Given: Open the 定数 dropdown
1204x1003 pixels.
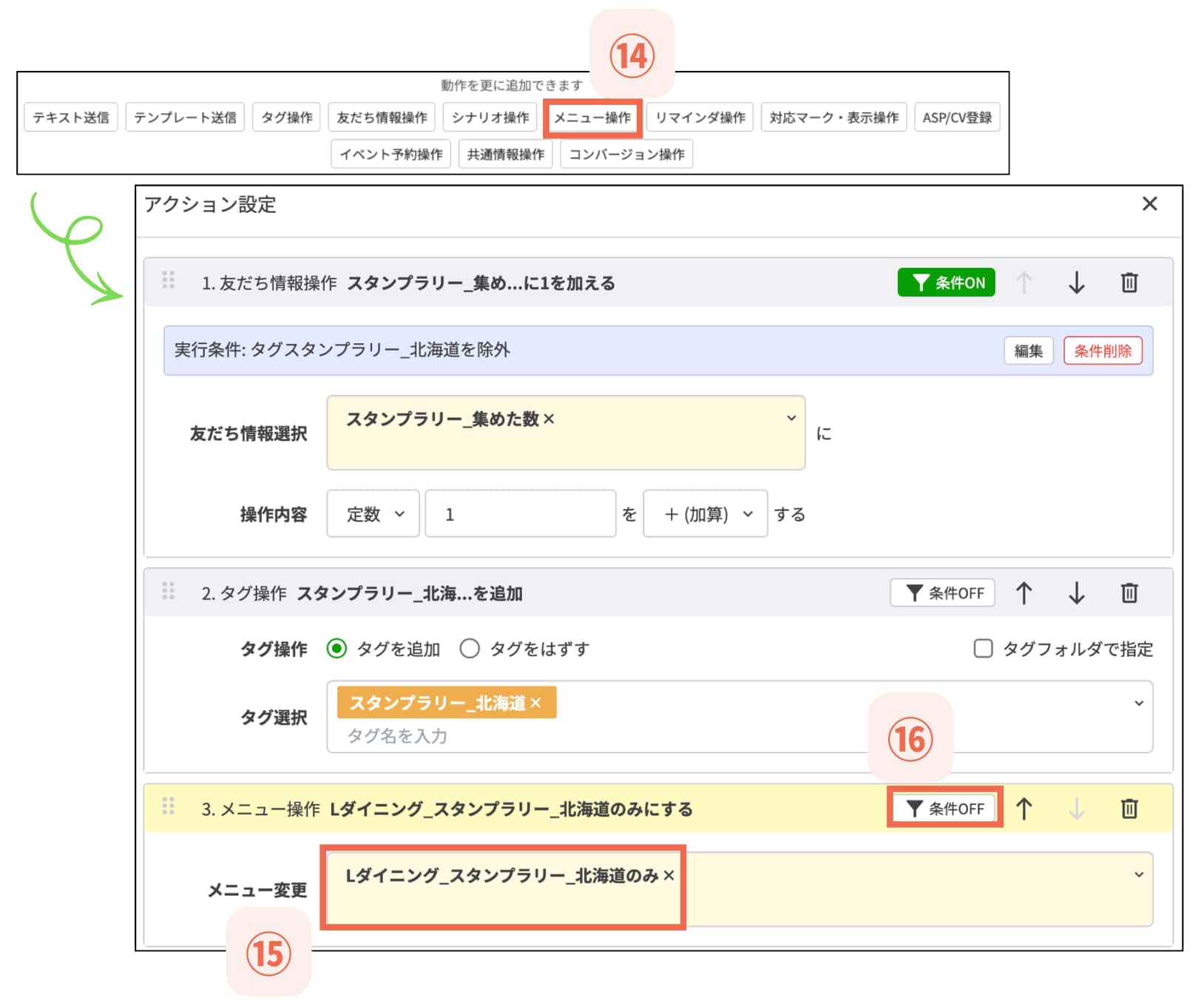Looking at the screenshot, I should point(373,514).
